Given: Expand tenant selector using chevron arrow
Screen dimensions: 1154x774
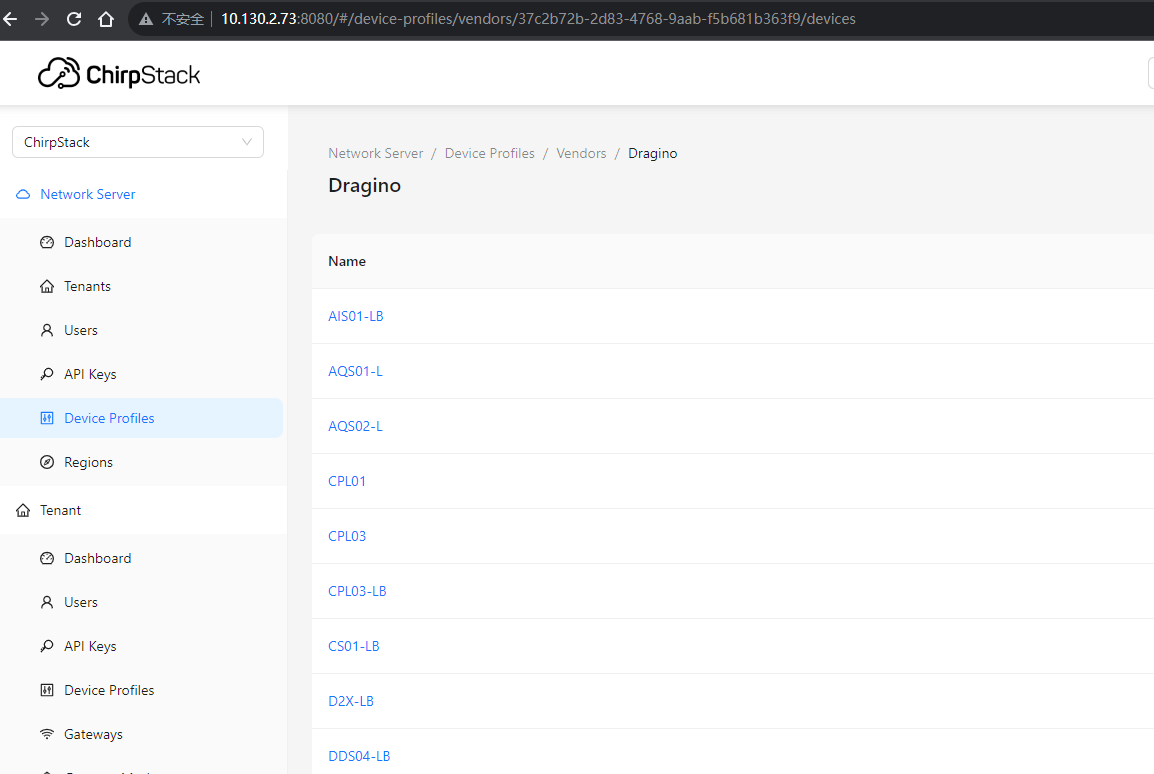Looking at the screenshot, I should coord(247,142).
